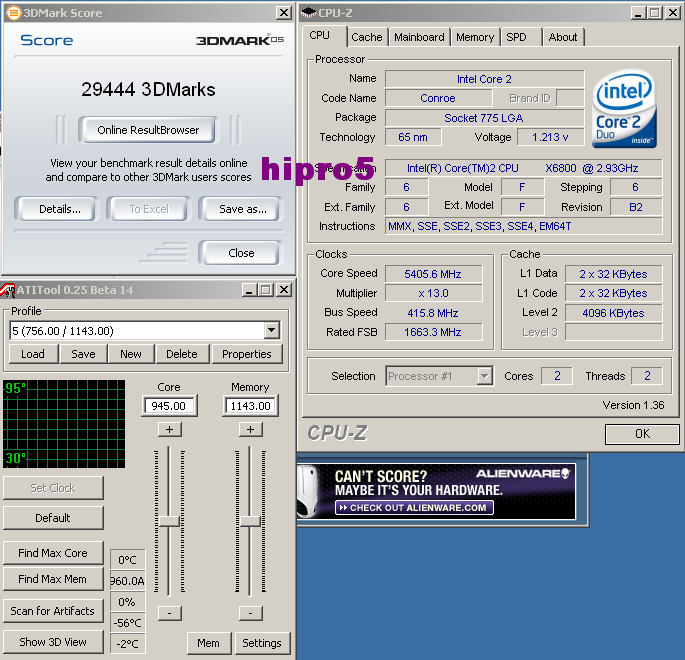Click Show 3D View
685x660 pixels.
tap(53, 642)
